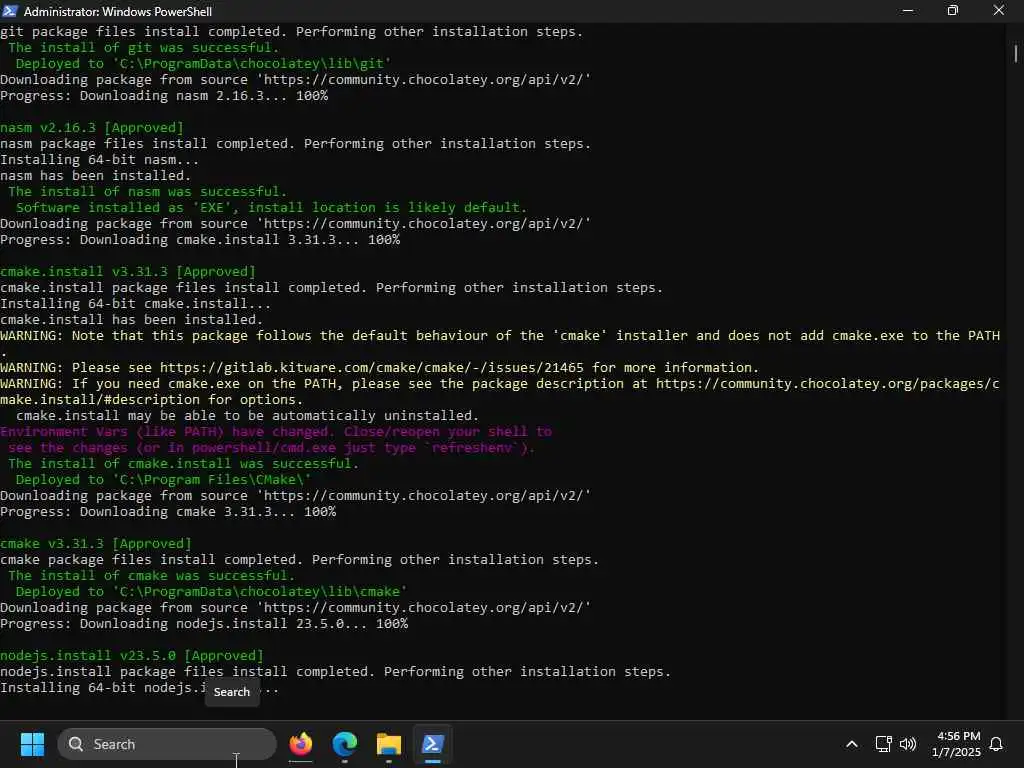The width and height of the screenshot is (1024, 768).
Task: Click 'The install of nasm was successful.' text
Action: pyautogui.click(x=148, y=191)
